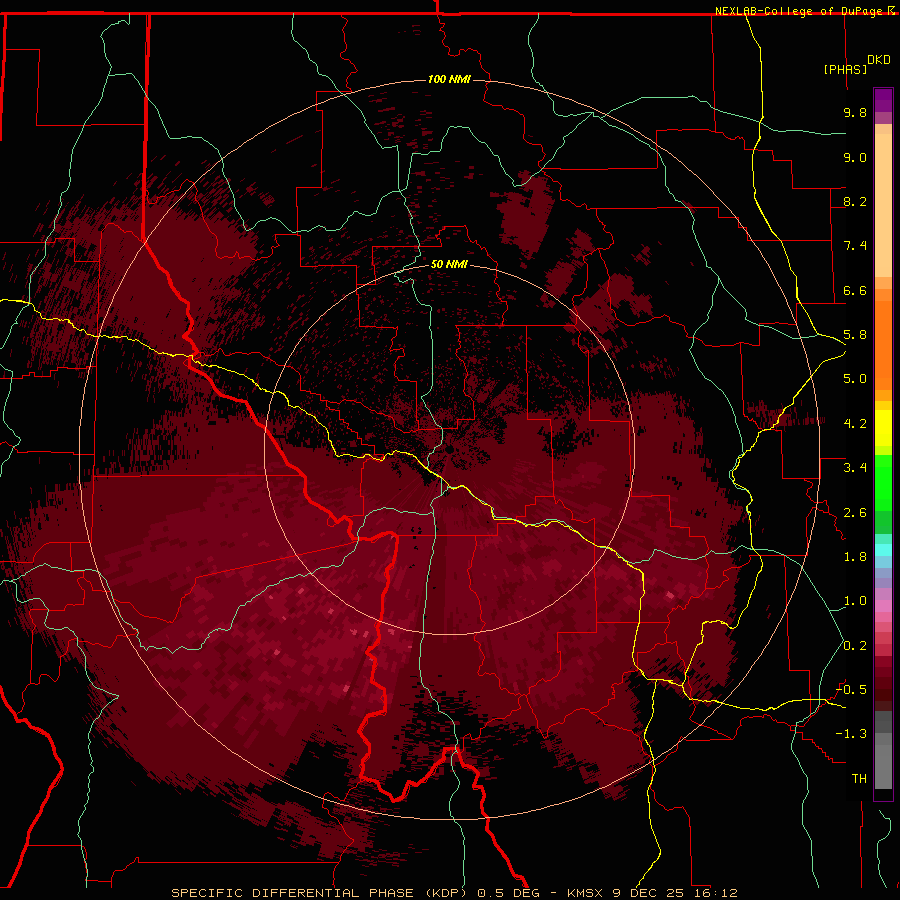Click the 1.0 value on the color scale
This screenshot has width=900, height=900.
click(855, 601)
